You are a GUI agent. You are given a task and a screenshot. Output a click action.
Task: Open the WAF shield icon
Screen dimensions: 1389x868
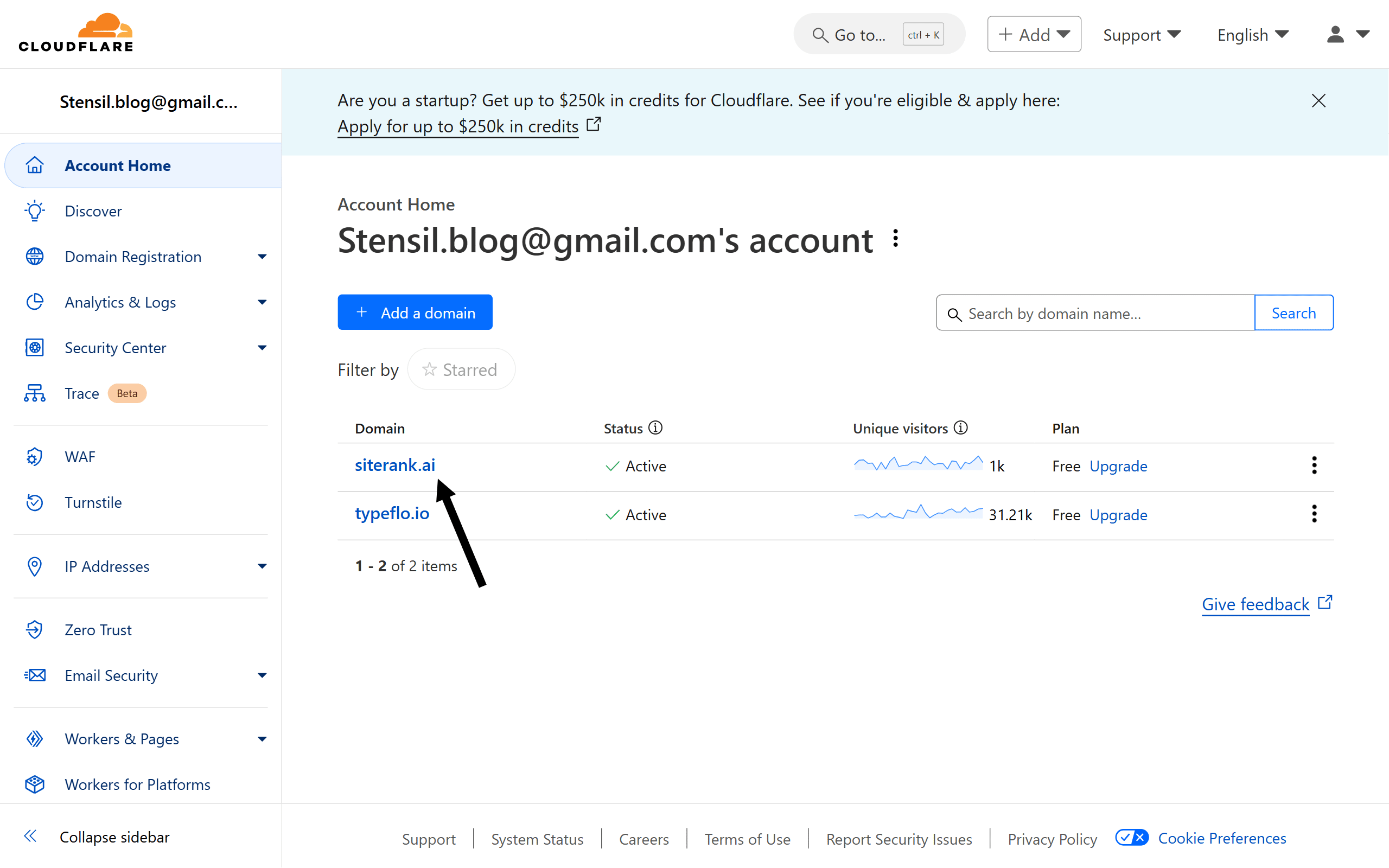[x=34, y=456]
